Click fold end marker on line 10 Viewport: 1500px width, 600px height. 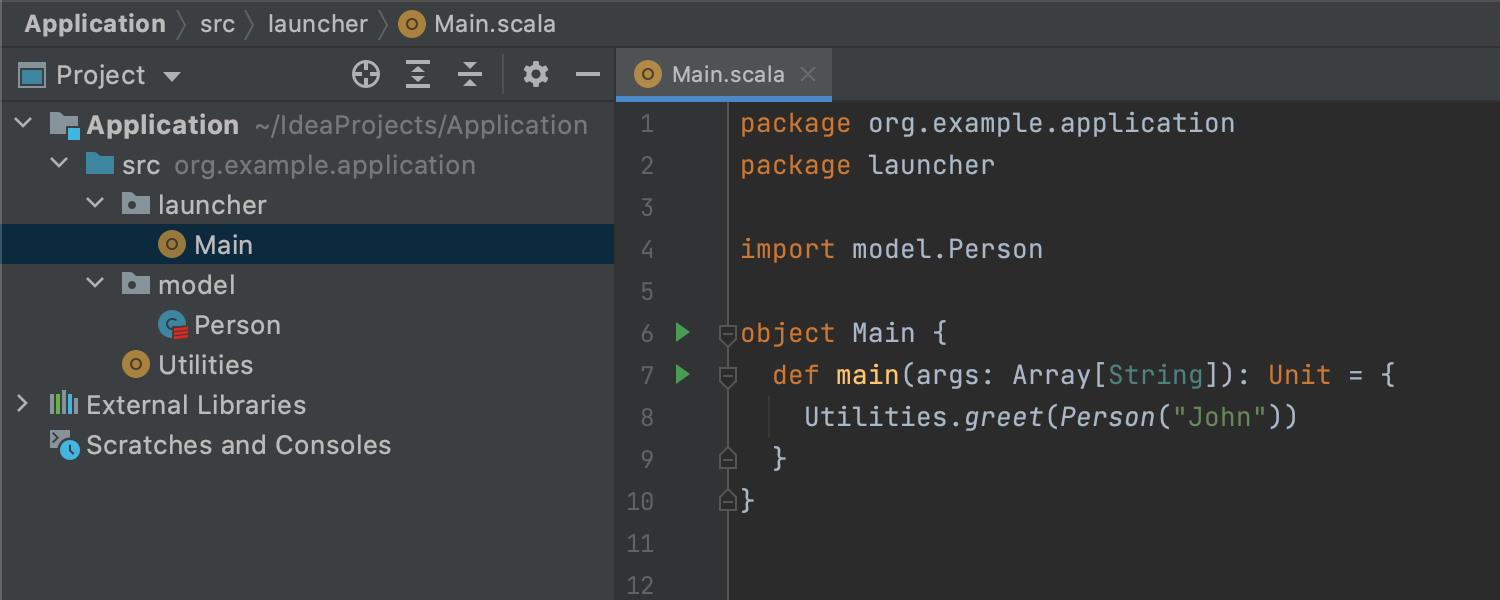point(728,501)
